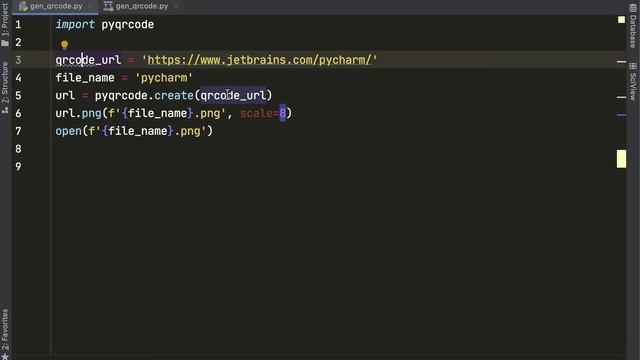Viewport: 640px width, 360px height.
Task: Click the 'open' function on line 7
Action: click(x=69, y=131)
